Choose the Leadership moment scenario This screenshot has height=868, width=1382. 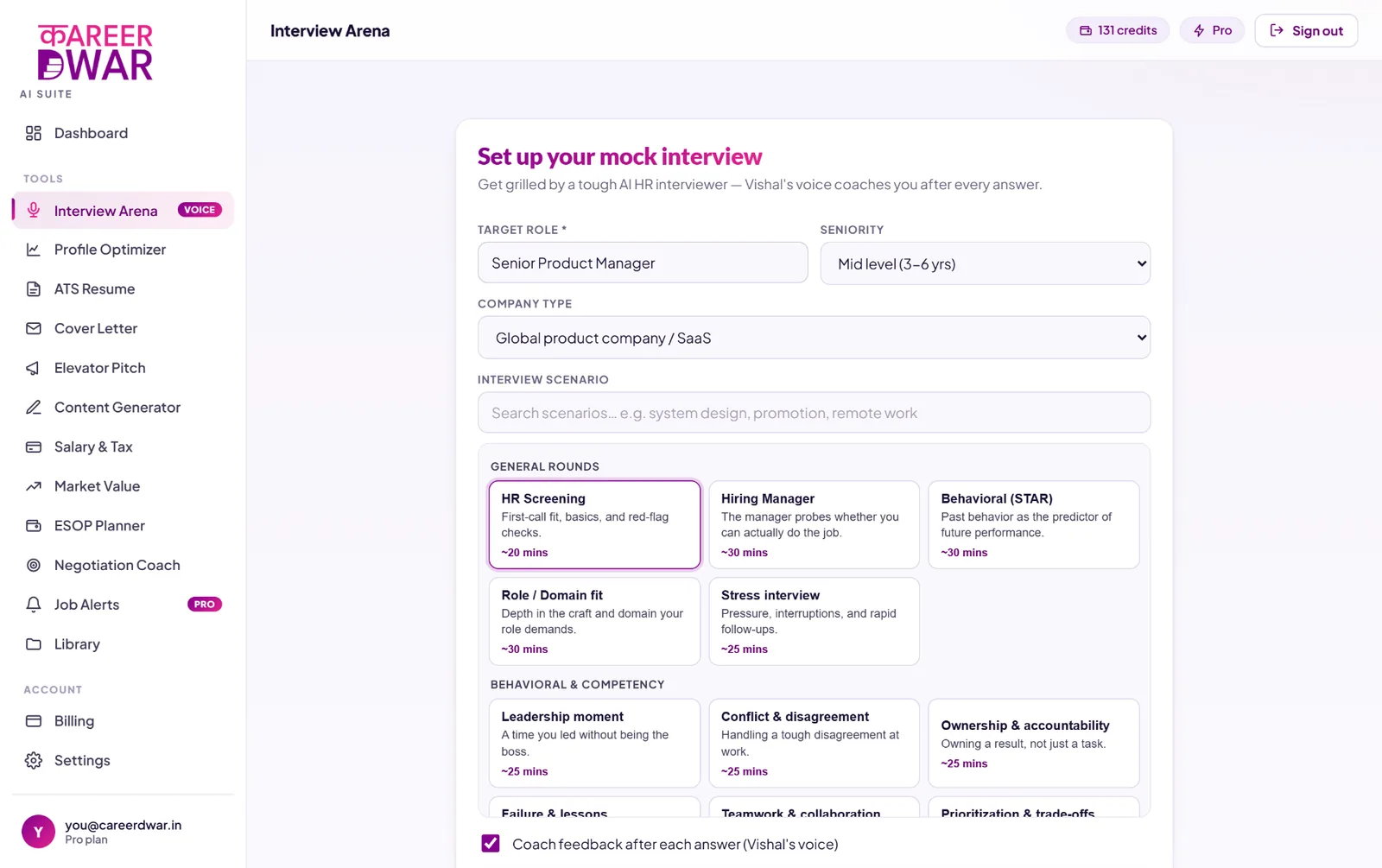point(594,744)
